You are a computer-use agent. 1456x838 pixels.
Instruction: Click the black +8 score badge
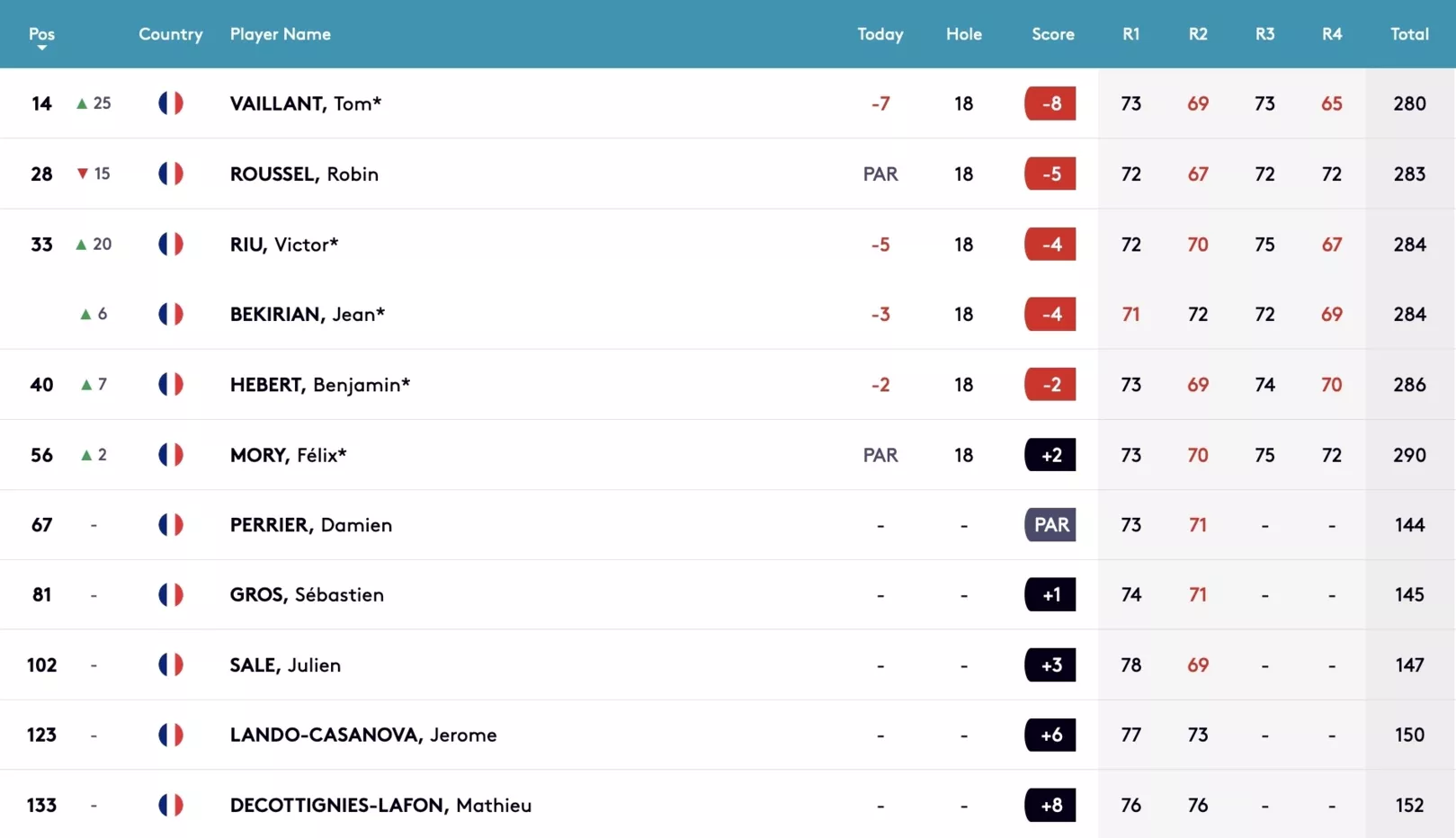[1050, 805]
